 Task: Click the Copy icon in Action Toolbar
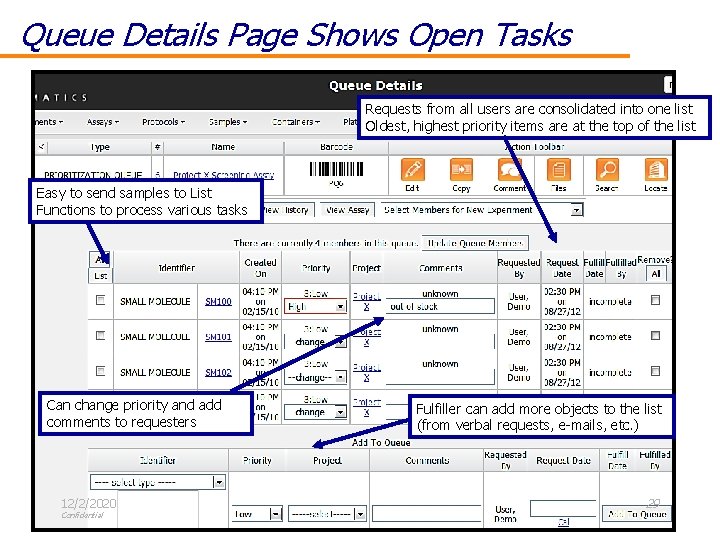(x=461, y=170)
